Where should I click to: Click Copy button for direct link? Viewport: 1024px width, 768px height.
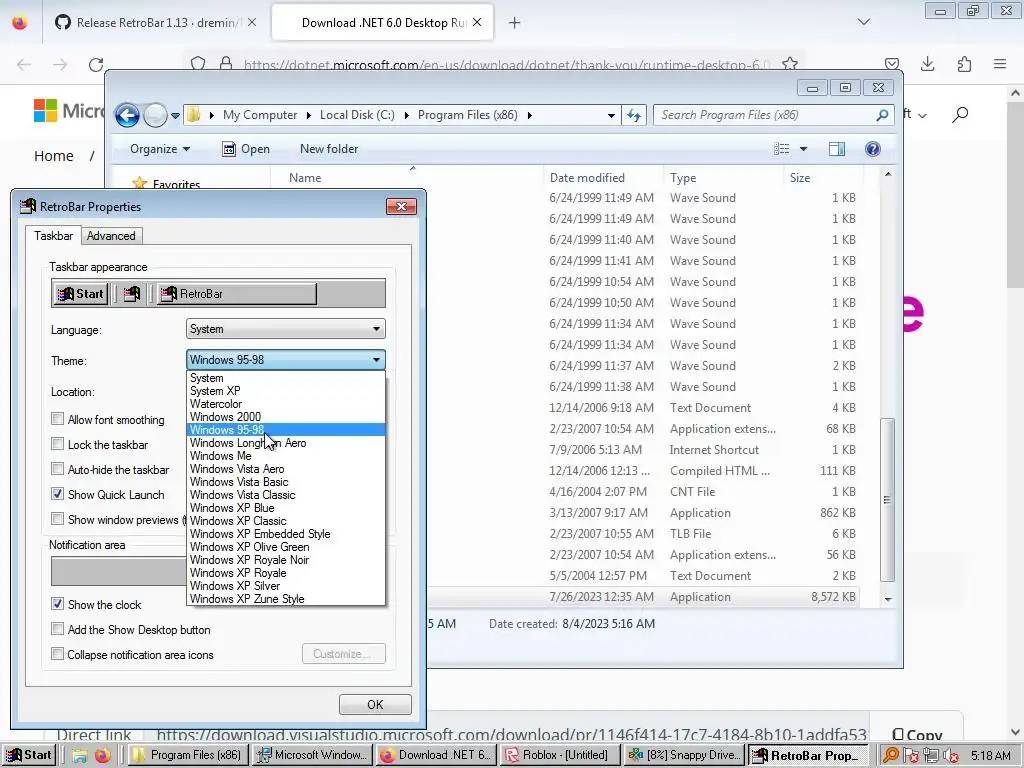tap(918, 735)
